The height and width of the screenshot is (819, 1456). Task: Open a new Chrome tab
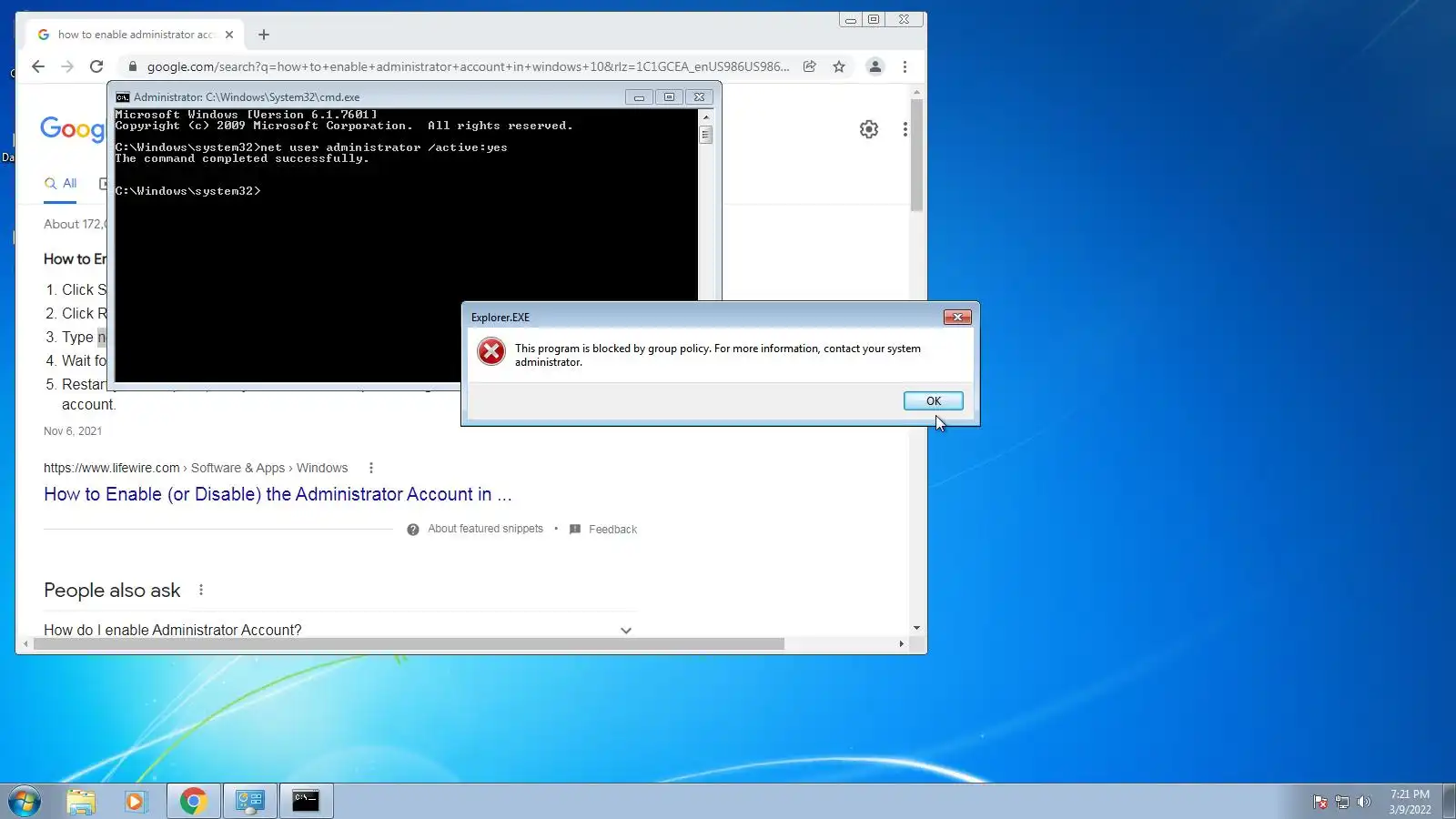click(264, 35)
